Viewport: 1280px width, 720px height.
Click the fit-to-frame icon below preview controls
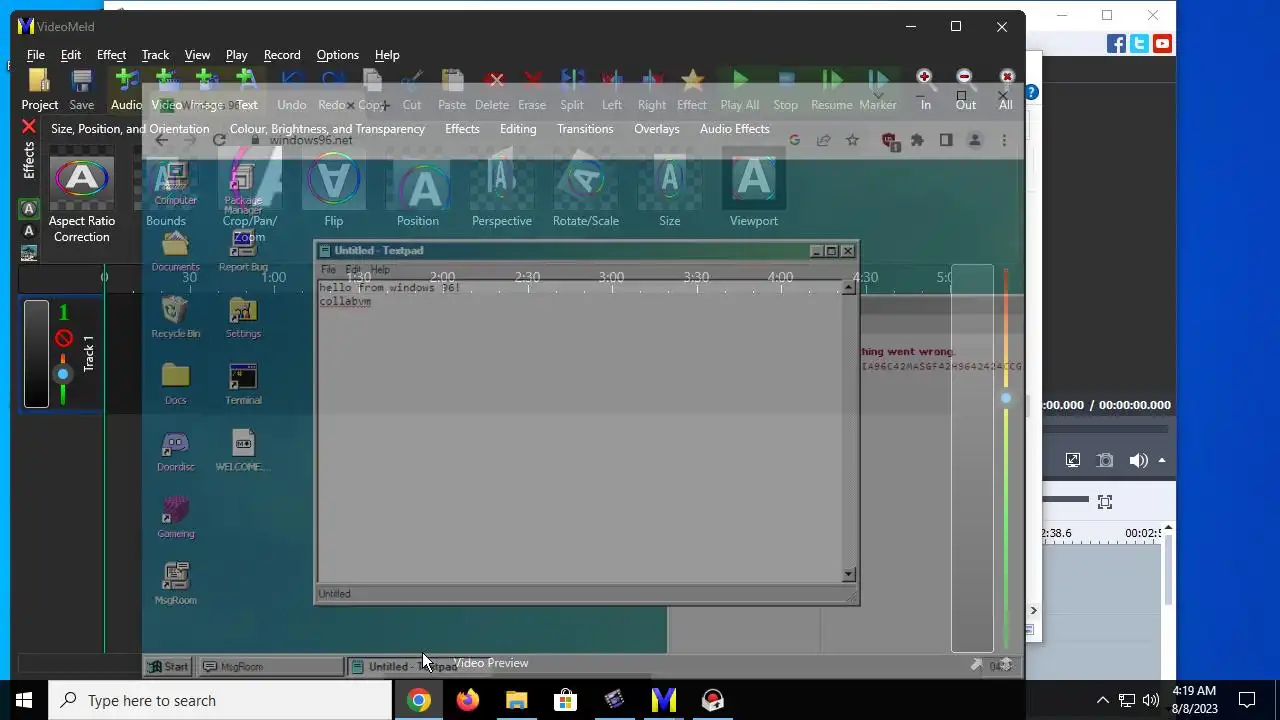point(1105,502)
